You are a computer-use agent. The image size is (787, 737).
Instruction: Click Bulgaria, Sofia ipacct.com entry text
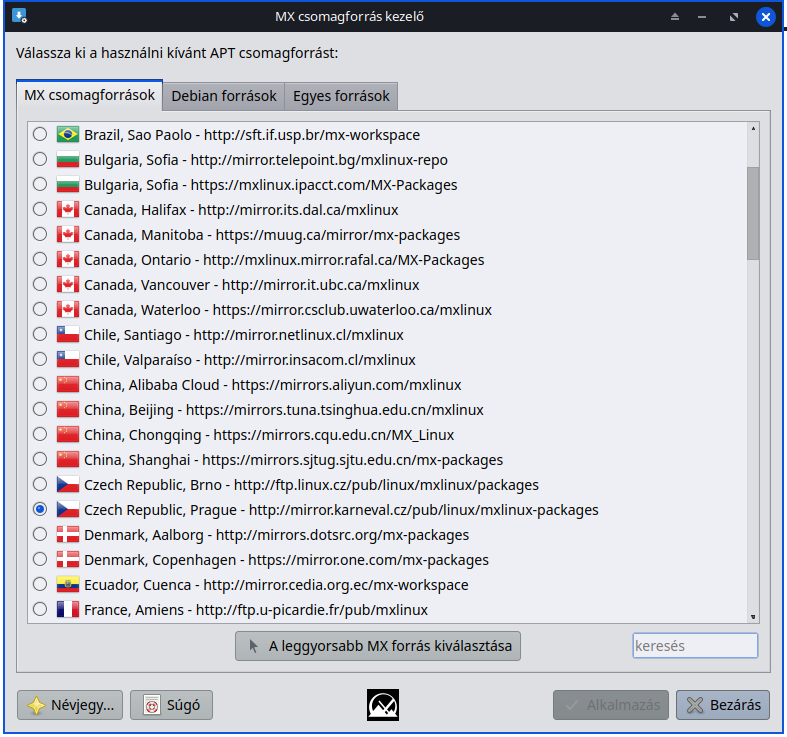[x=271, y=185]
